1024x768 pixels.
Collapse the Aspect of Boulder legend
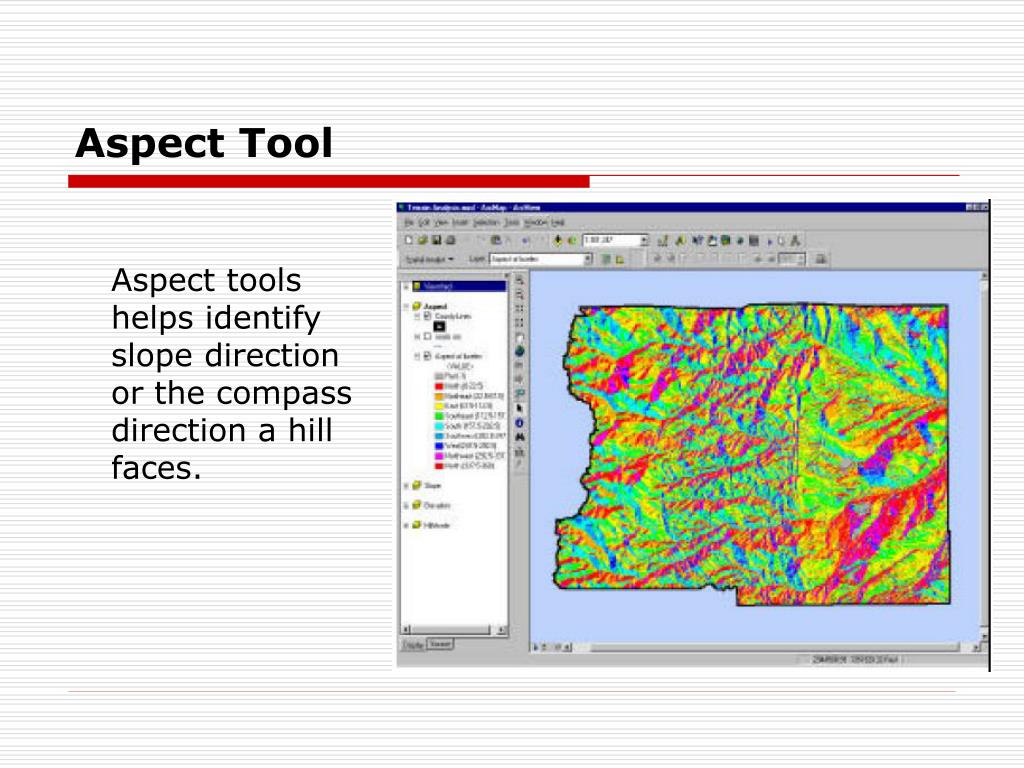point(417,356)
